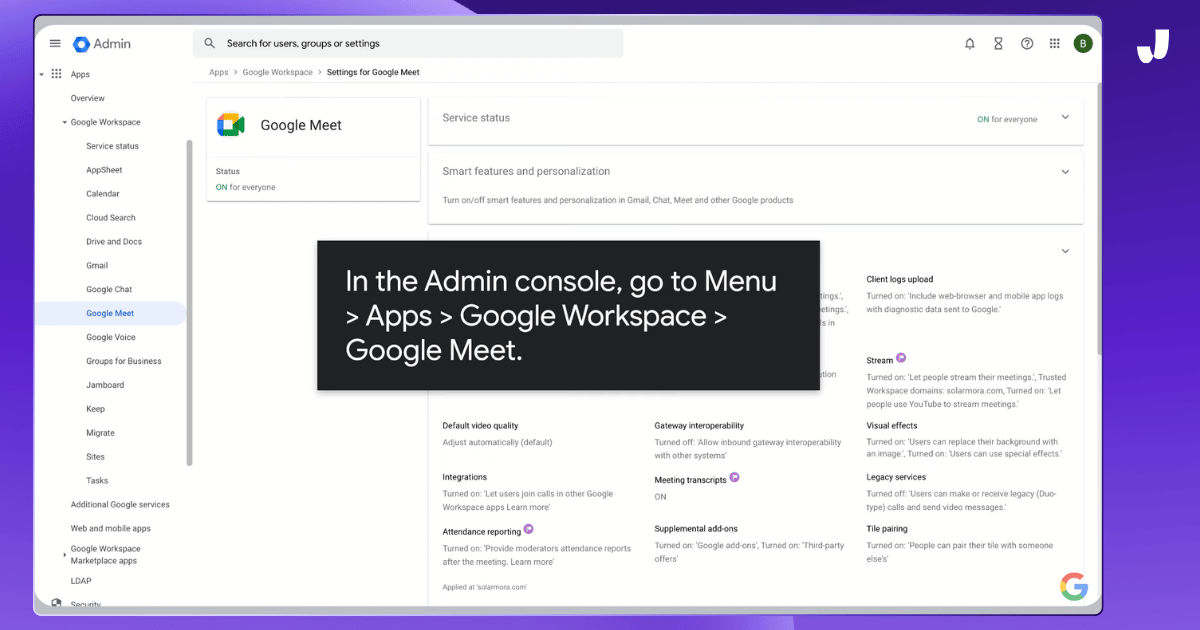Open Drive and Docs in the sidebar

click(x=114, y=242)
